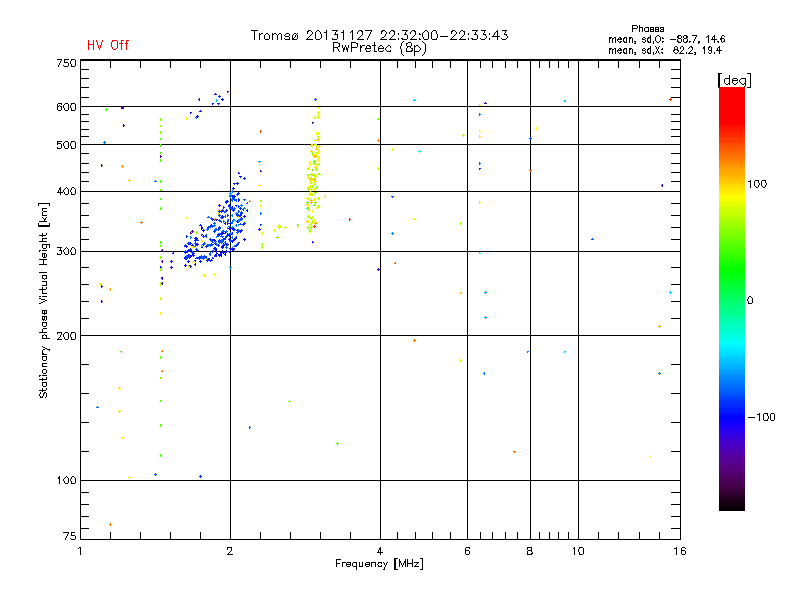Click y-axis tick label '600'
Screen dimensions: 800x600
click(x=66, y=107)
